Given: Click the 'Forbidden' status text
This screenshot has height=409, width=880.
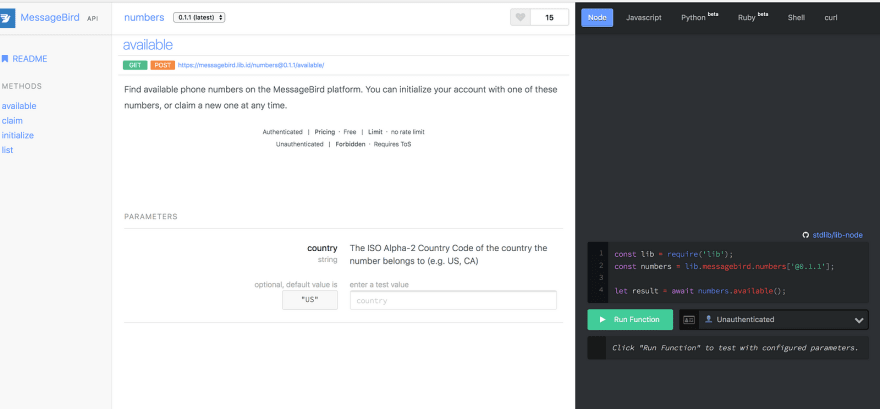Looking at the screenshot, I should tap(349, 144).
